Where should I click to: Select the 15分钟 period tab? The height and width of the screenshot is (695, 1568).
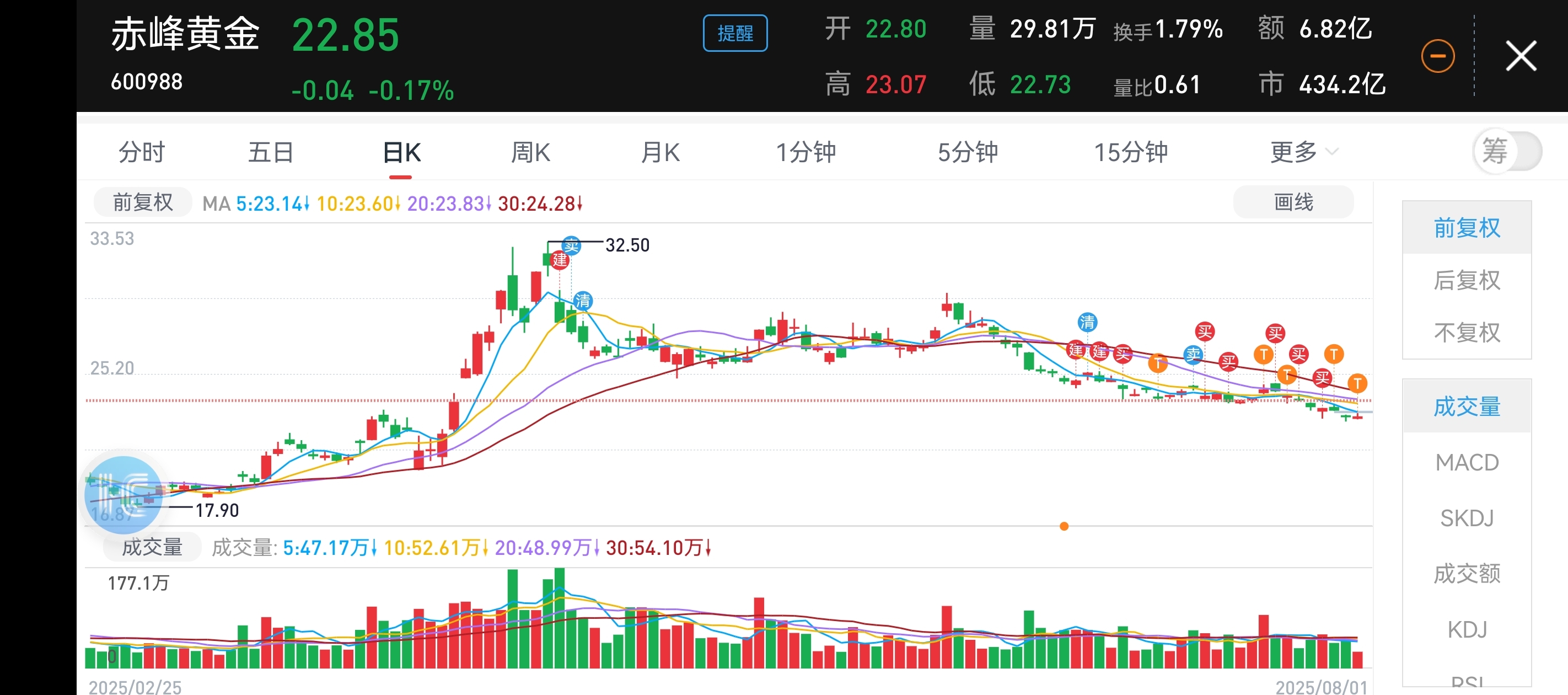pos(1130,152)
